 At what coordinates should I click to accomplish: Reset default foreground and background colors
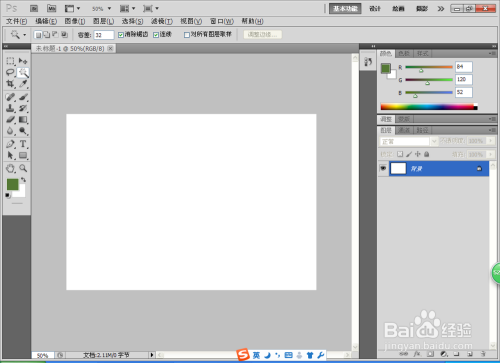click(x=8, y=195)
